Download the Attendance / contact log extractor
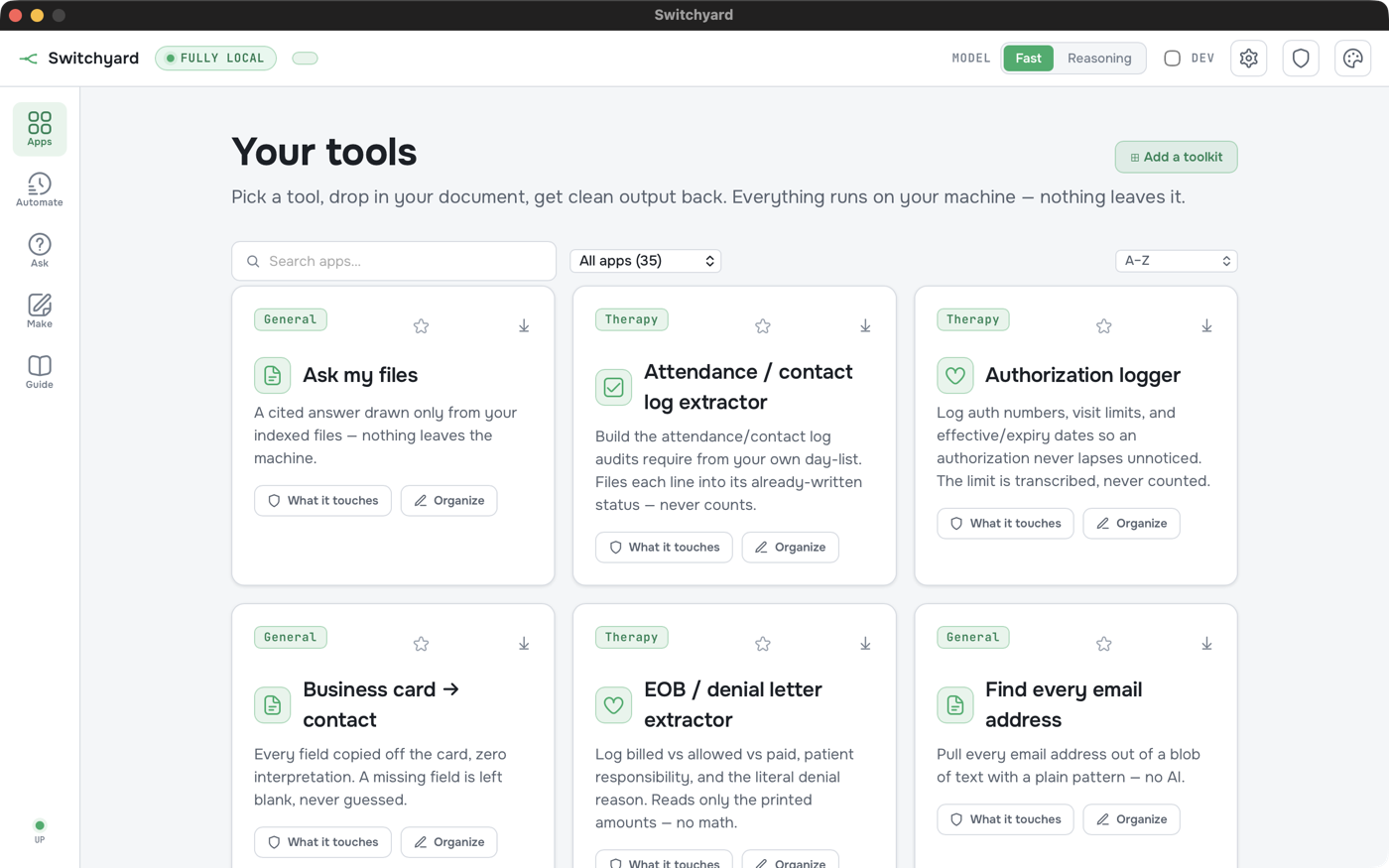Image resolution: width=1389 pixels, height=868 pixels. point(865,326)
